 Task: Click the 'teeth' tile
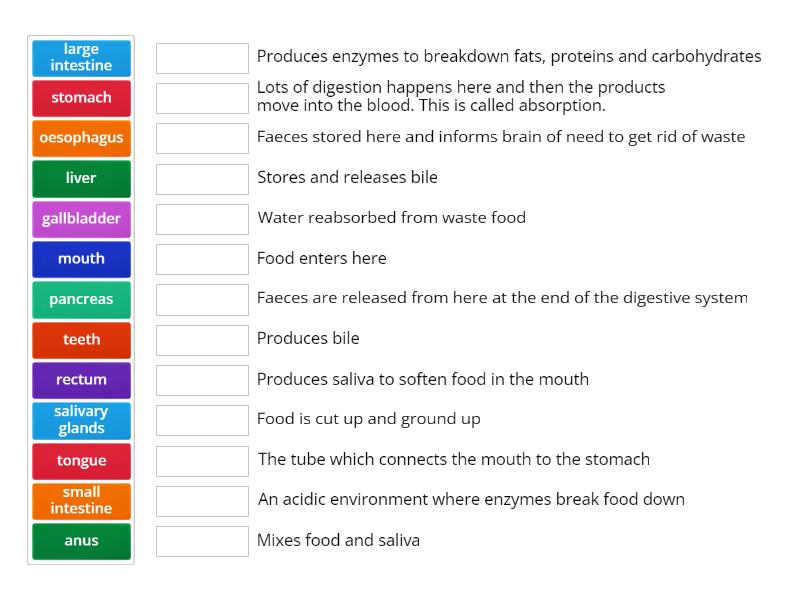coord(81,340)
